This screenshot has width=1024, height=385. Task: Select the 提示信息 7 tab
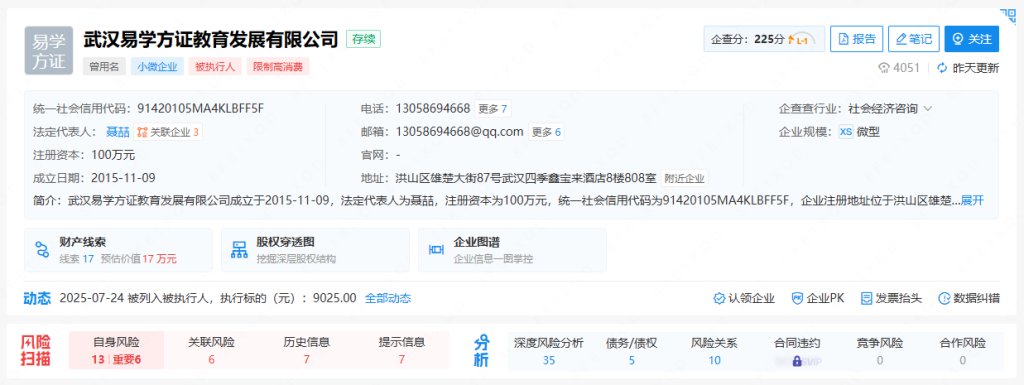[402, 350]
